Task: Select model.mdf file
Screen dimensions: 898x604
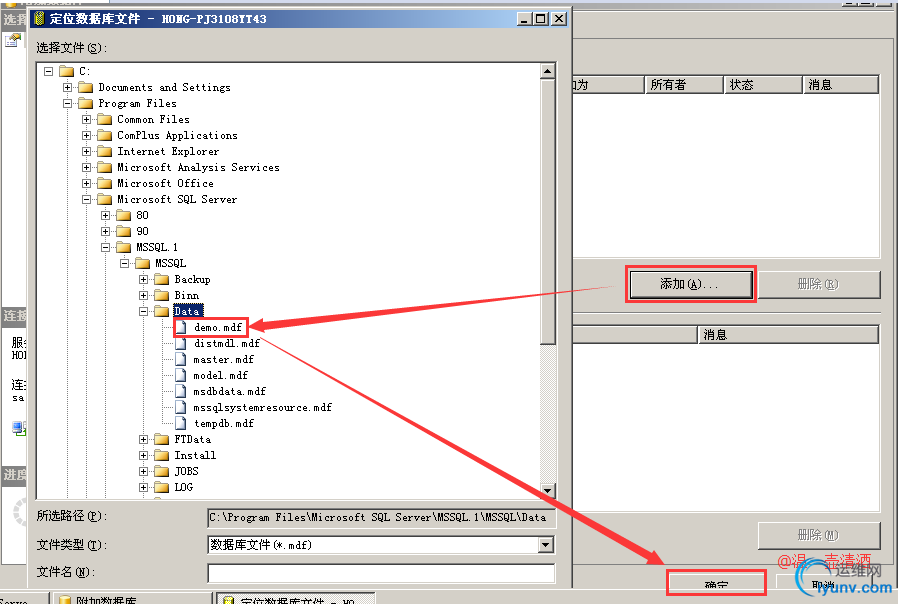Action: tap(220, 376)
